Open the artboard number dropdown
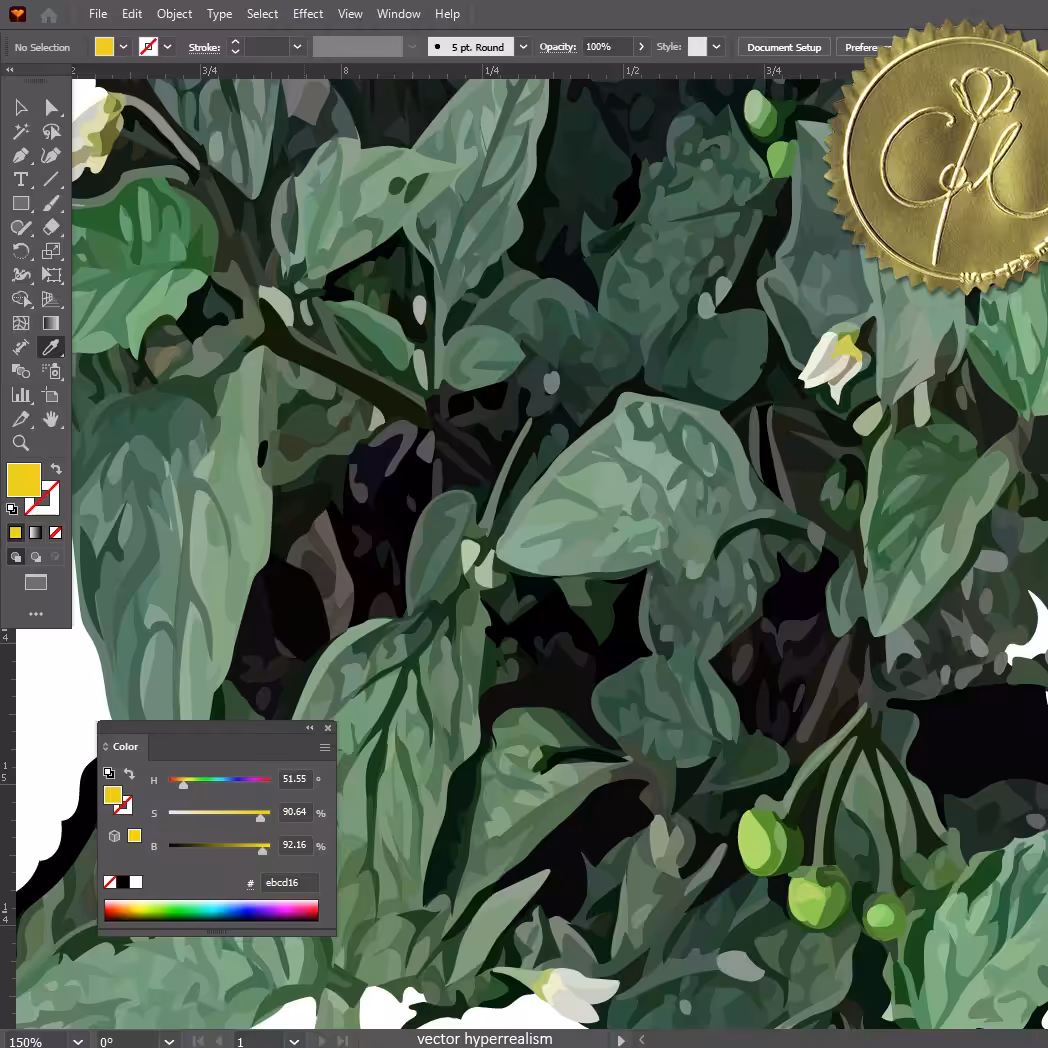The image size is (1048, 1048). (x=294, y=1041)
